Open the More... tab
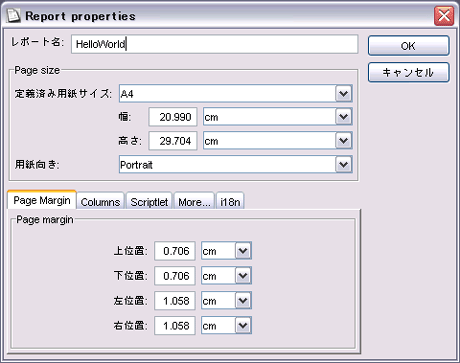Screen dimensions: 460x363 (194, 202)
